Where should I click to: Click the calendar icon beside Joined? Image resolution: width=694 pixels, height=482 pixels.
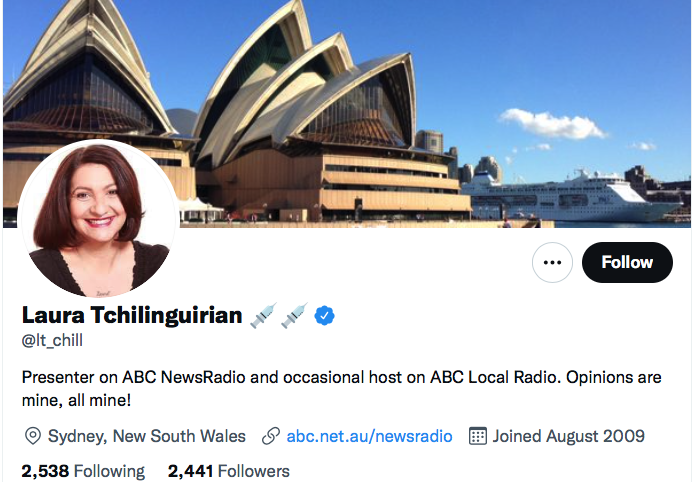tap(478, 436)
